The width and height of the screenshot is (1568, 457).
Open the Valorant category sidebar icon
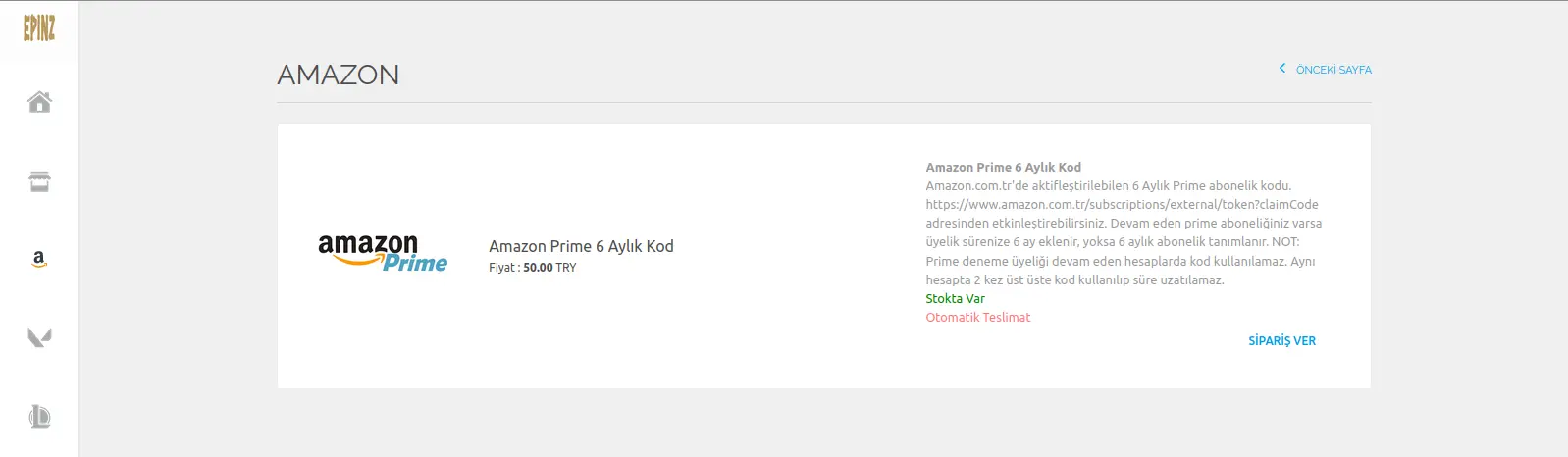tap(39, 337)
